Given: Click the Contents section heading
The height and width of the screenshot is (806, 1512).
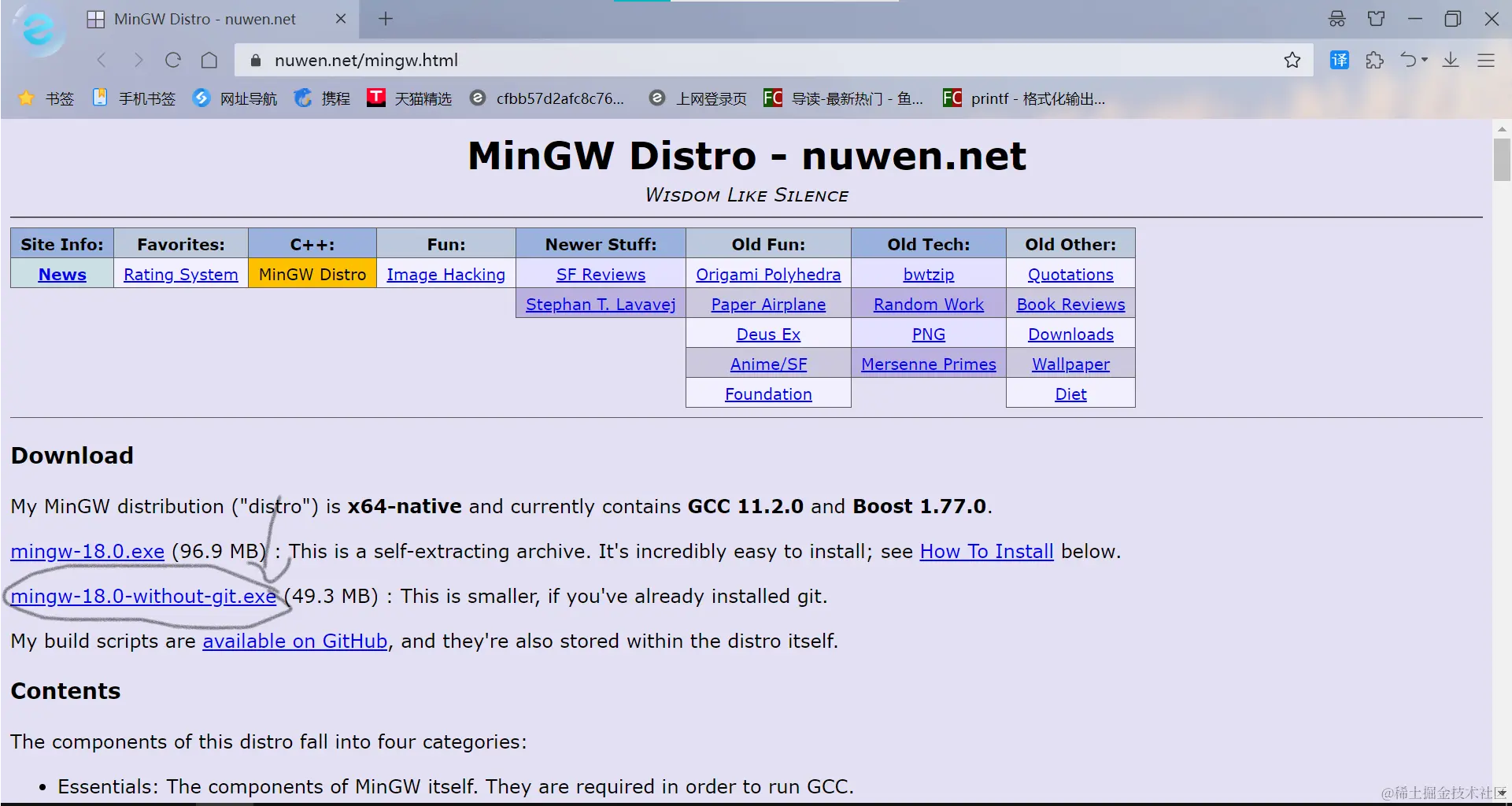Looking at the screenshot, I should 65,691.
